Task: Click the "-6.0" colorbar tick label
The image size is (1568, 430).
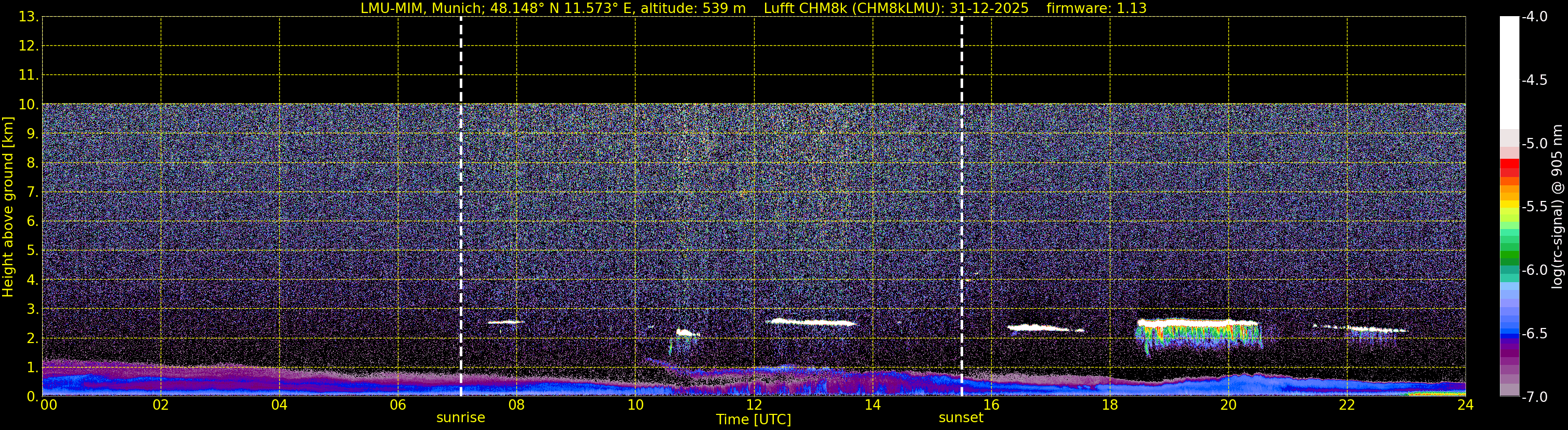Action: pyautogui.click(x=1534, y=270)
